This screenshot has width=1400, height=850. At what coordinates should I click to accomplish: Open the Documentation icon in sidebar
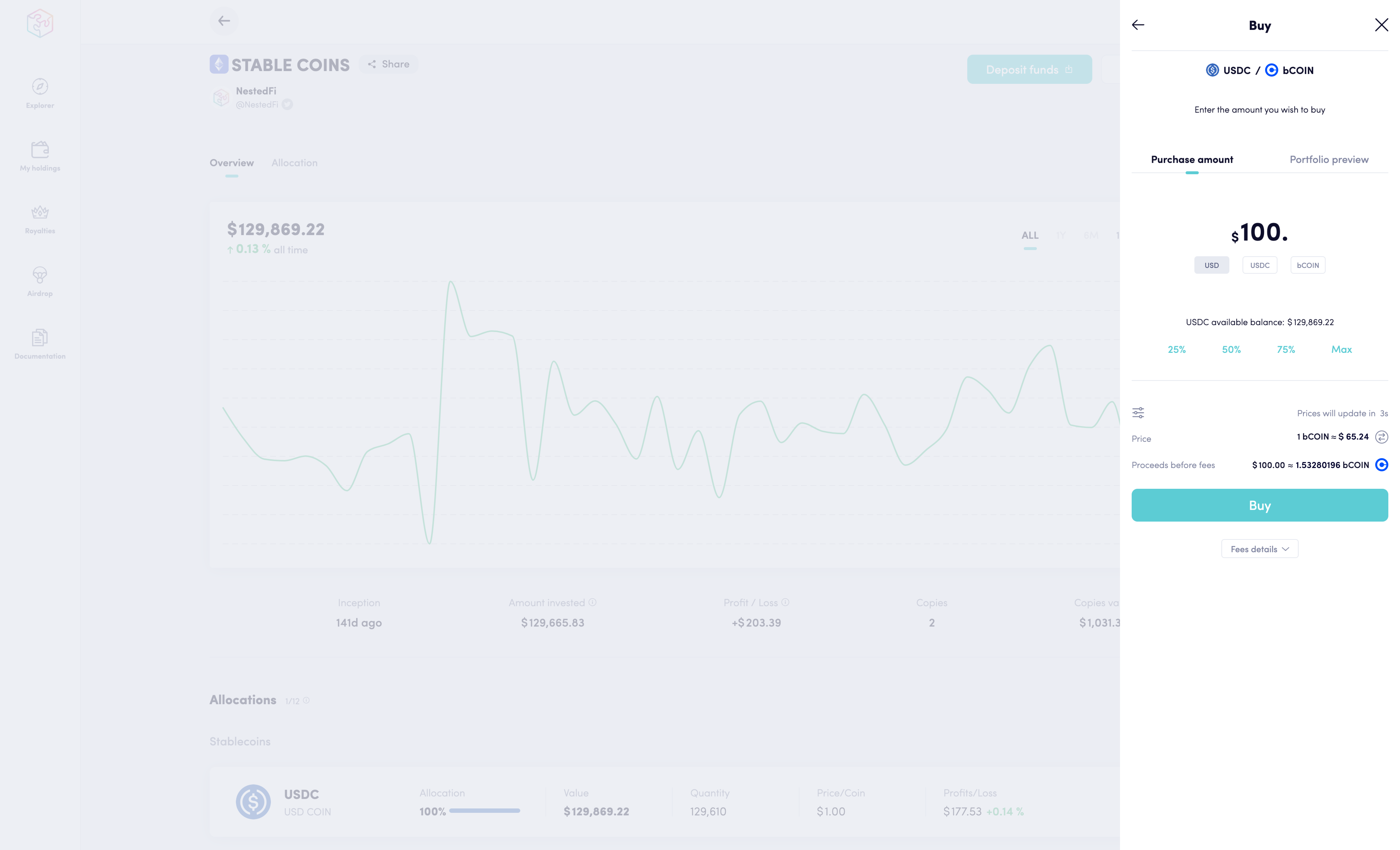tap(40, 338)
